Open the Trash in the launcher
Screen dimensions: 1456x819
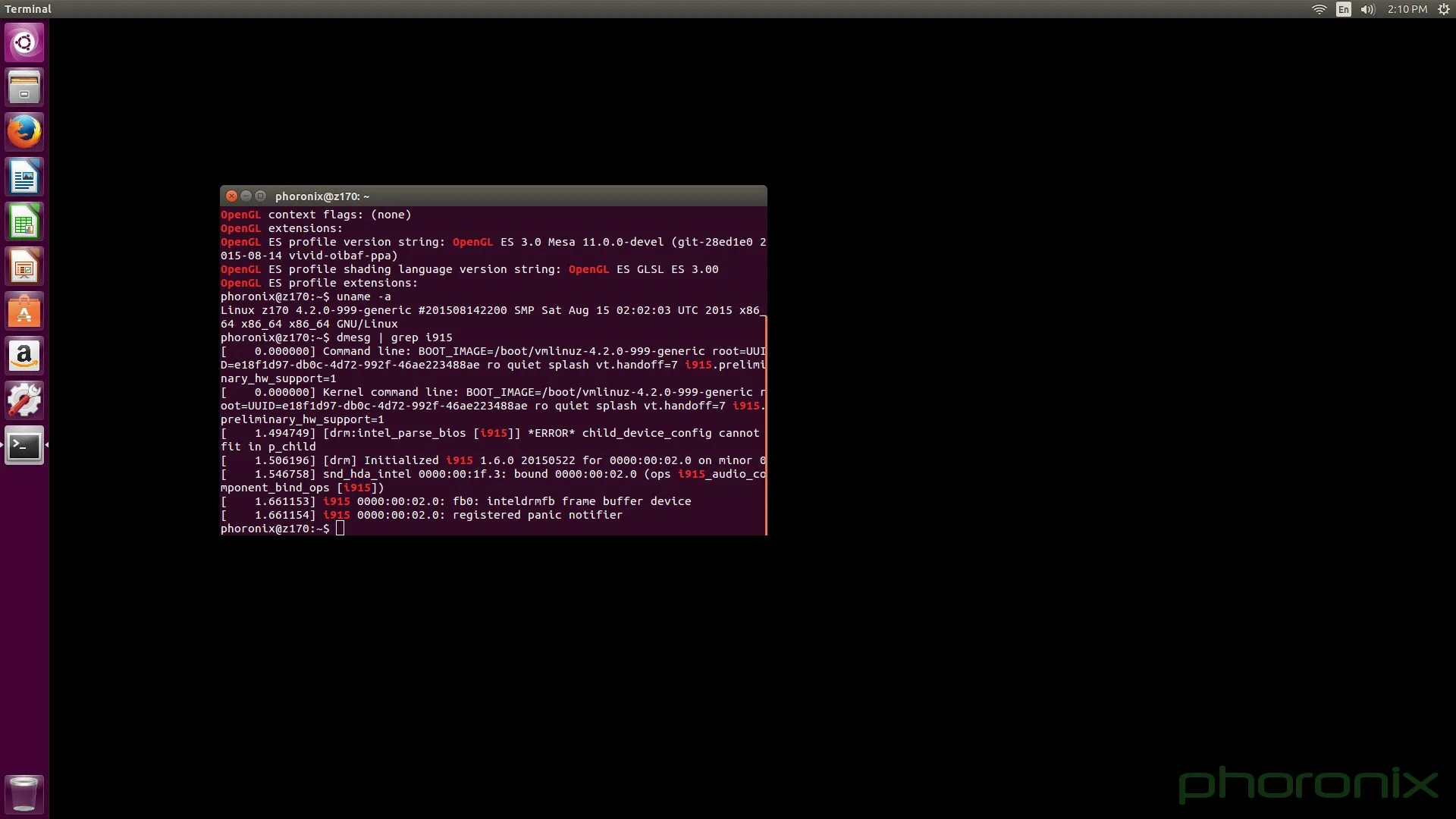click(x=24, y=794)
